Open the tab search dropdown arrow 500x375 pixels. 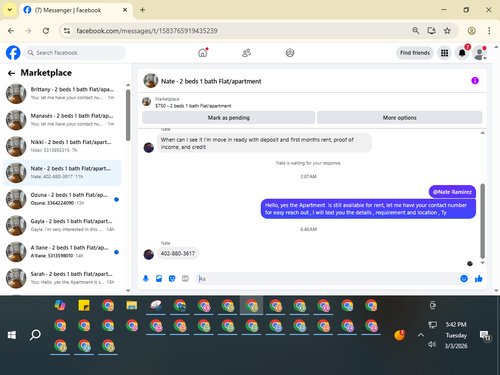click(10, 10)
